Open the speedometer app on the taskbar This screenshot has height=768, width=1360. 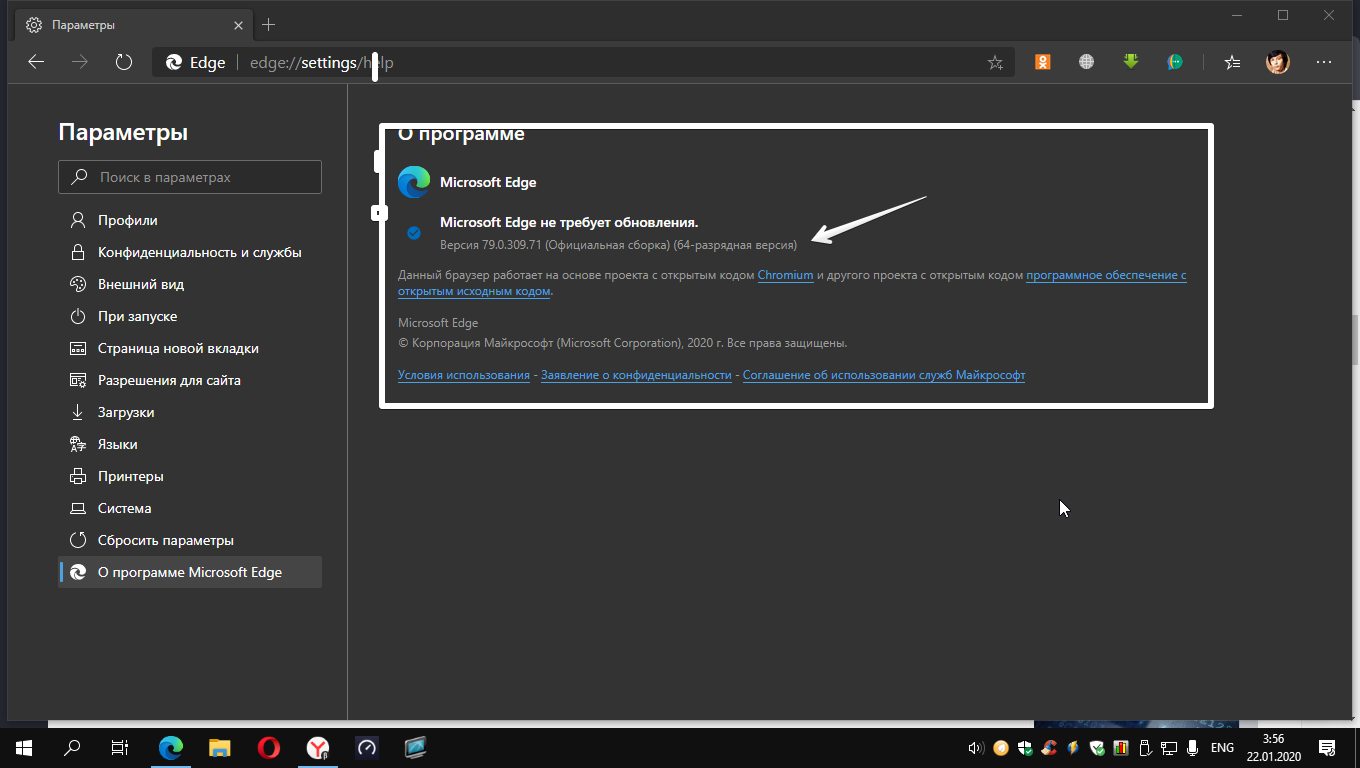point(366,747)
